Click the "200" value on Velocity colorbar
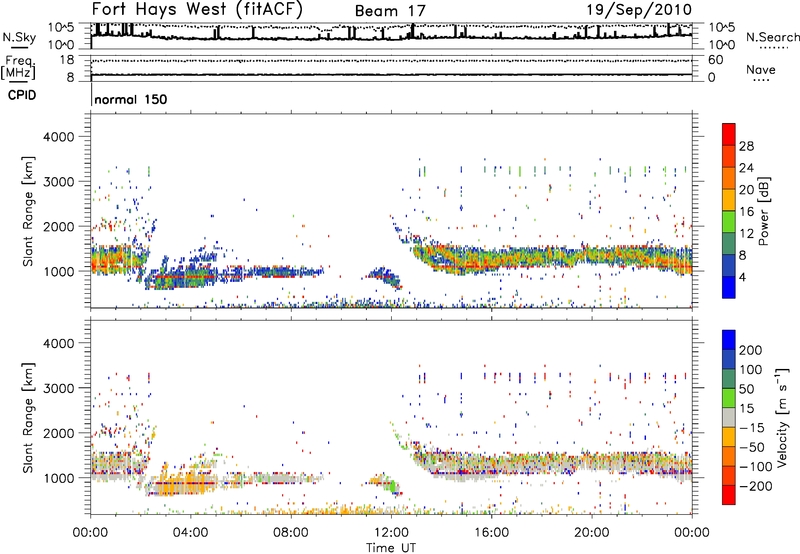Image resolution: width=800 pixels, height=554 pixels. click(751, 350)
